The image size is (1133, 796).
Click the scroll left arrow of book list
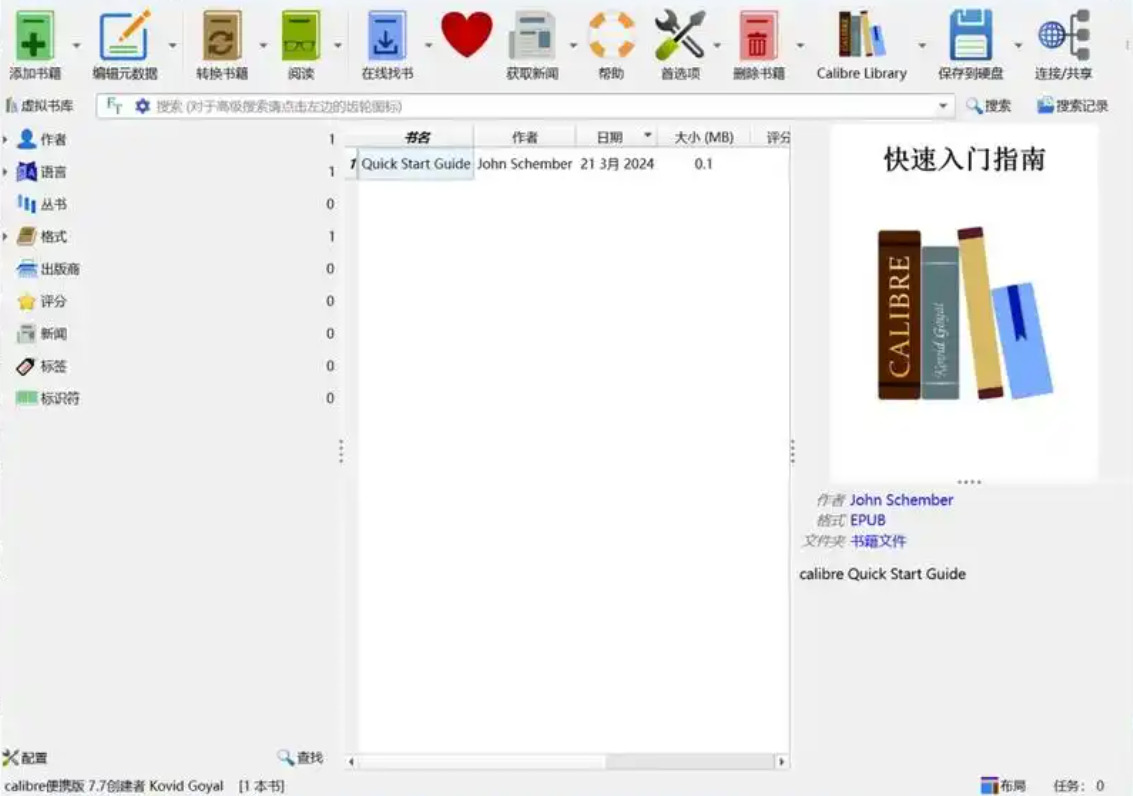click(351, 761)
